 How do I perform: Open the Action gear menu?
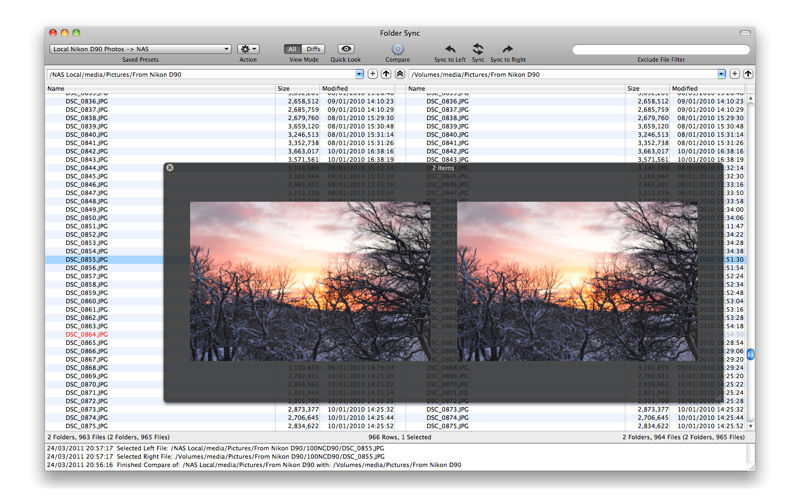point(248,49)
